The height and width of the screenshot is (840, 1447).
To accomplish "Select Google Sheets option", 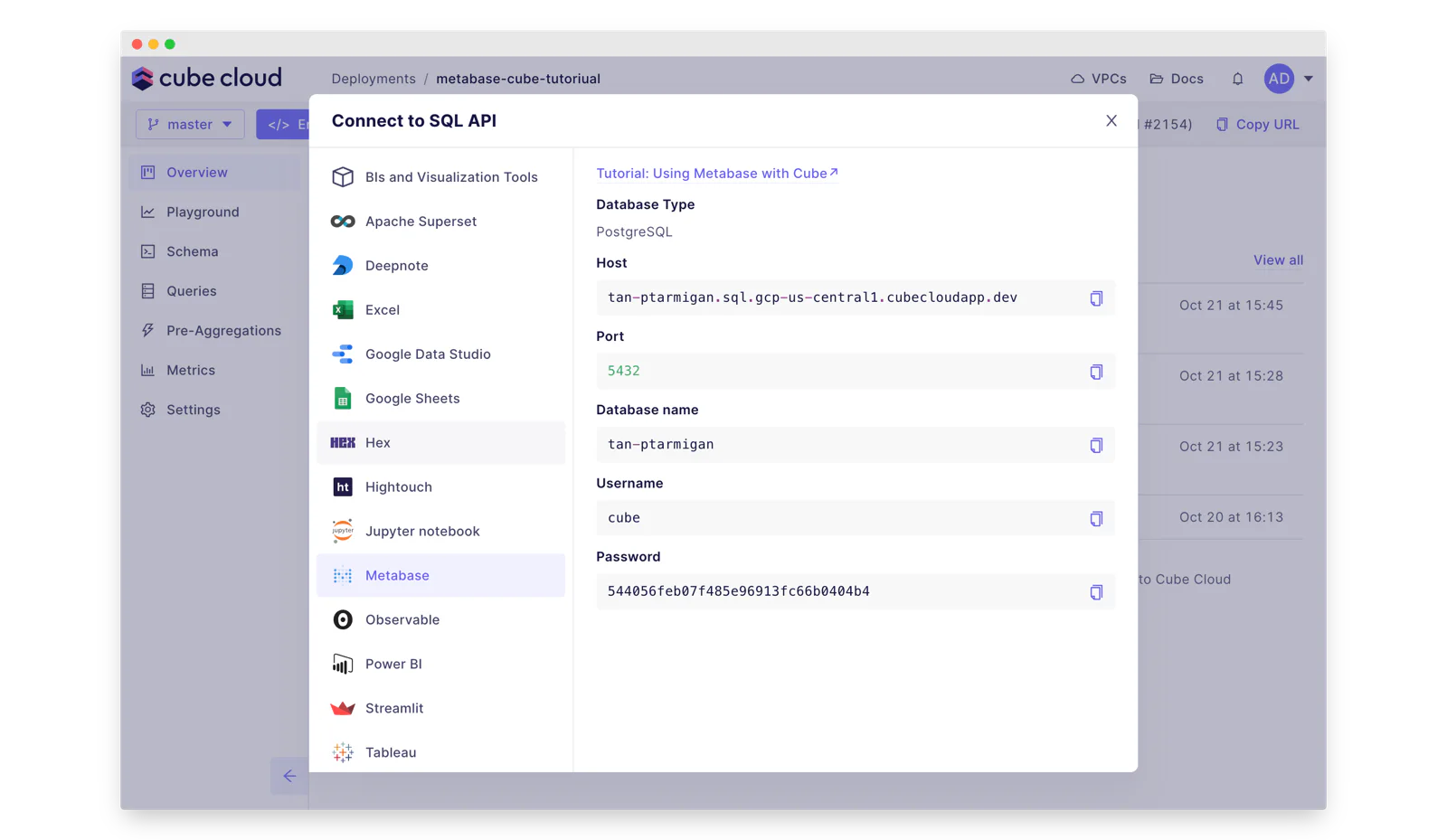I will tap(441, 399).
